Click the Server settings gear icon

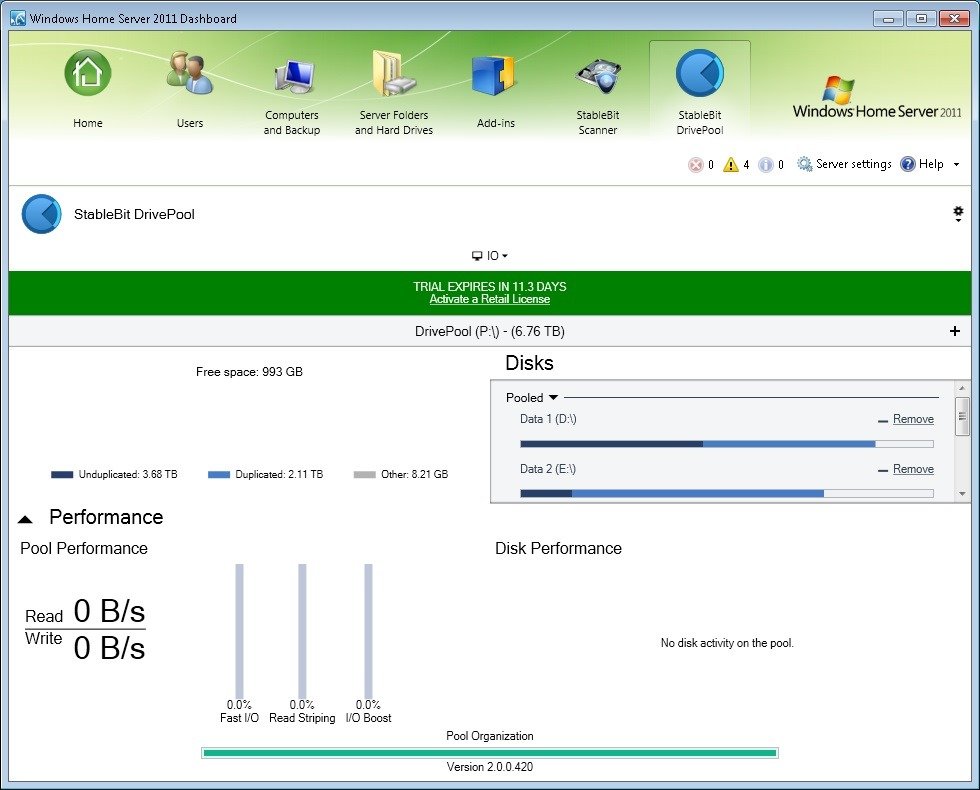[x=804, y=164]
